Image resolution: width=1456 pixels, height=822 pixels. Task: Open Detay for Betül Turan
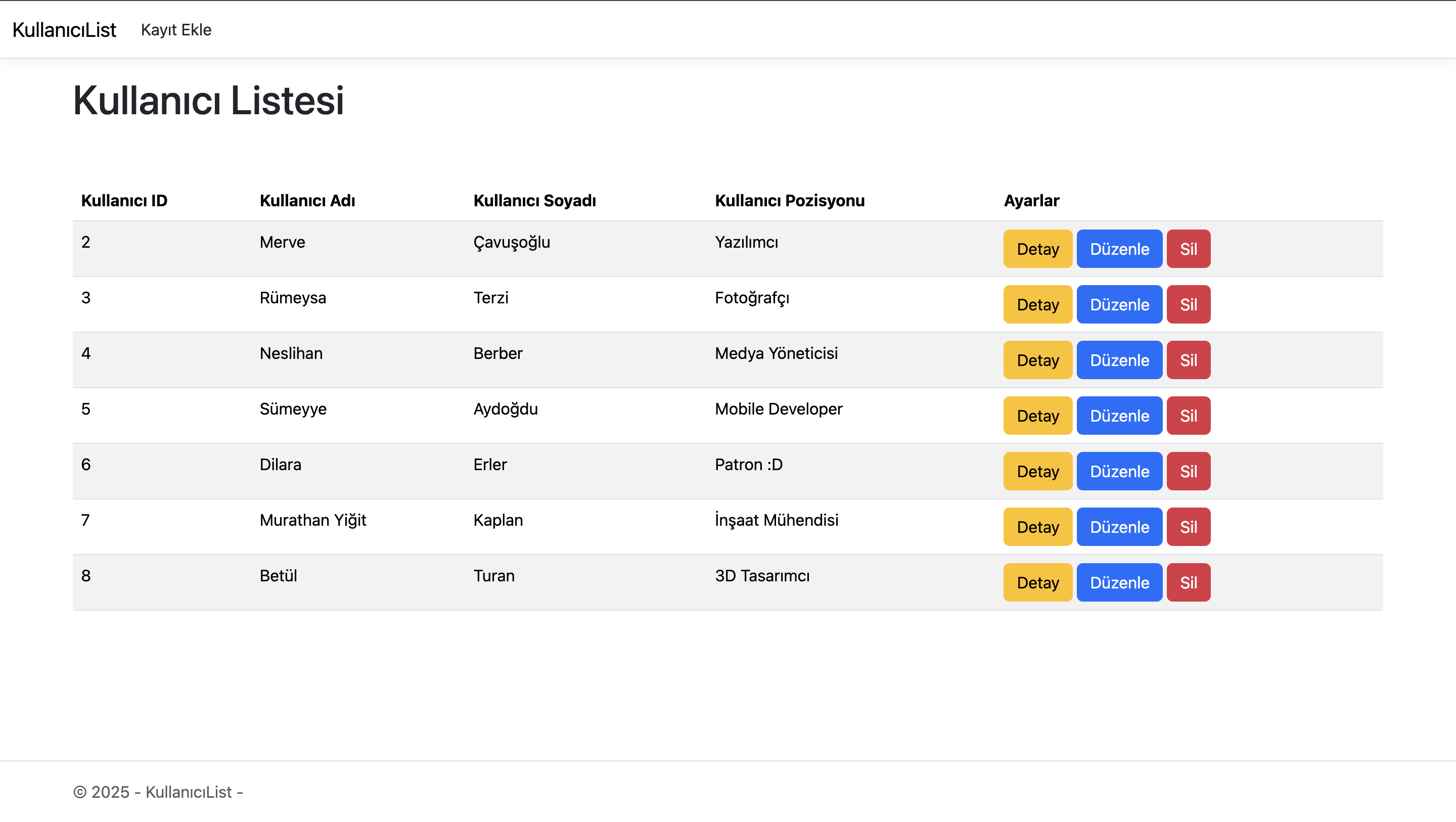coord(1037,582)
